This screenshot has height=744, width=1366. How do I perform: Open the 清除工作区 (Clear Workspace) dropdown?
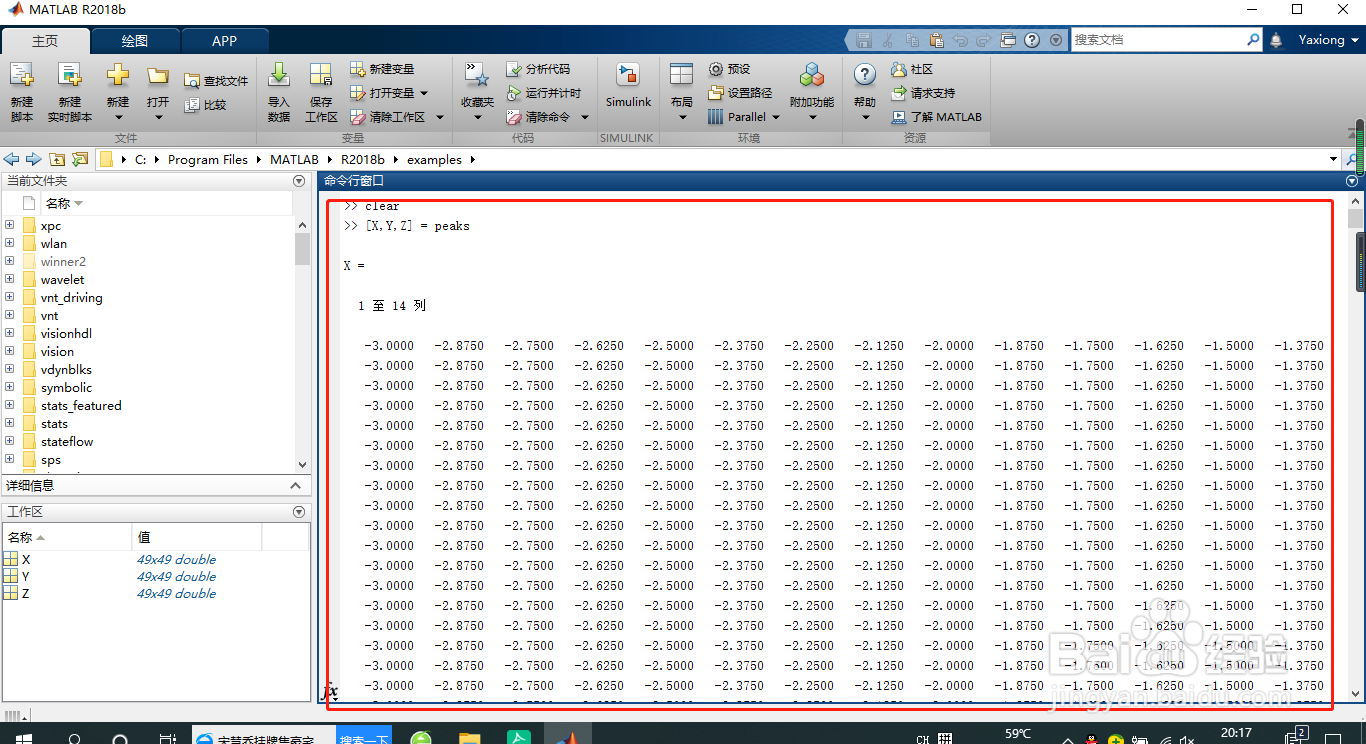(x=440, y=117)
